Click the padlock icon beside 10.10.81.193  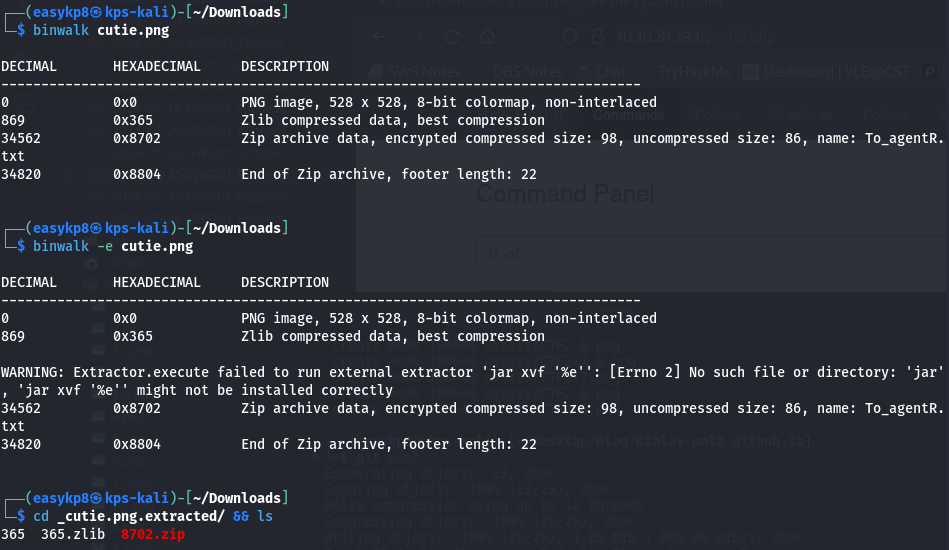pyautogui.click(x=599, y=37)
